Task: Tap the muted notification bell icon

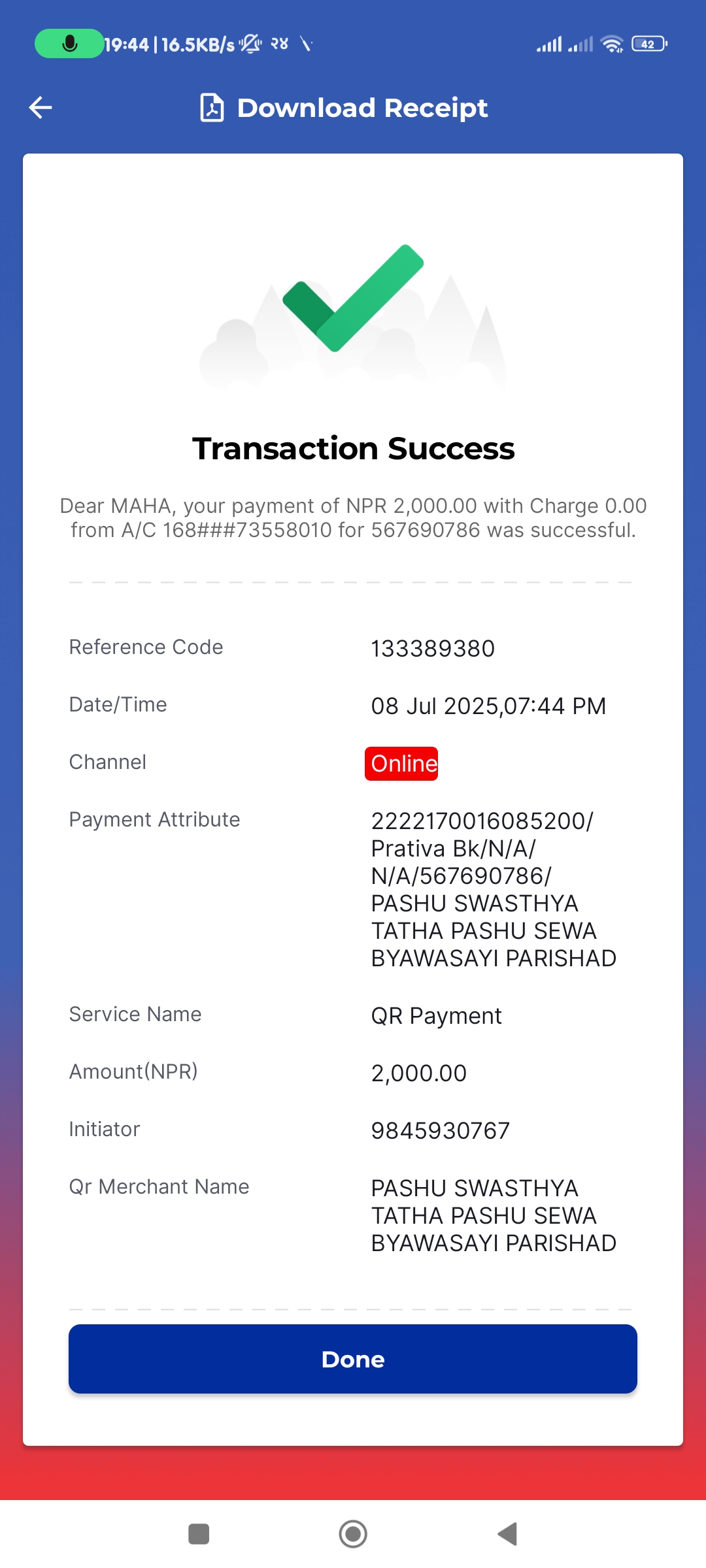Action: pyautogui.click(x=250, y=44)
